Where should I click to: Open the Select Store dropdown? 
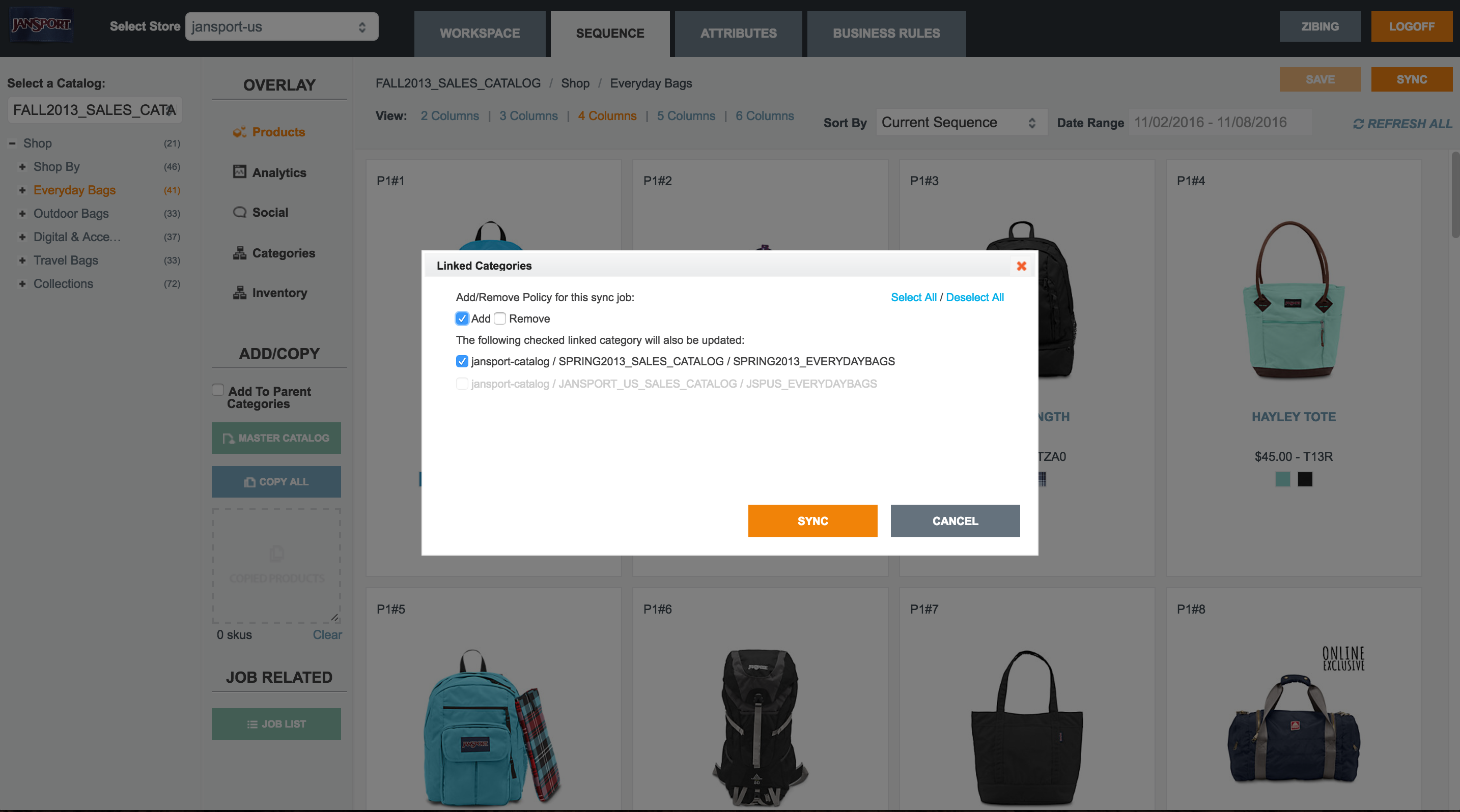282,26
